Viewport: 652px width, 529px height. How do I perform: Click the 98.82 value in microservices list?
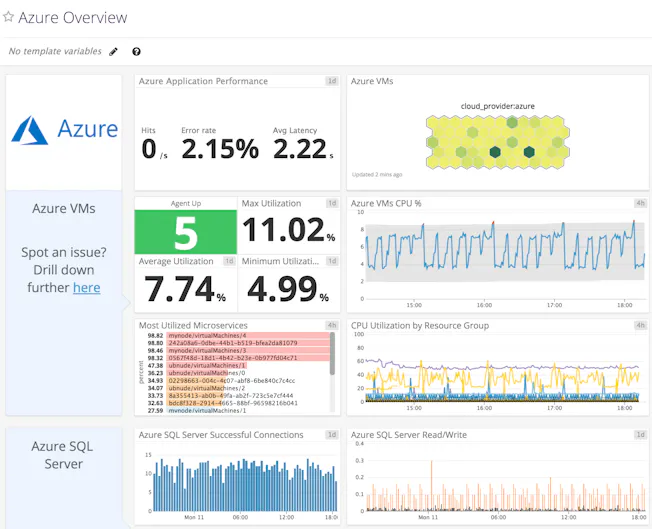(x=155, y=336)
